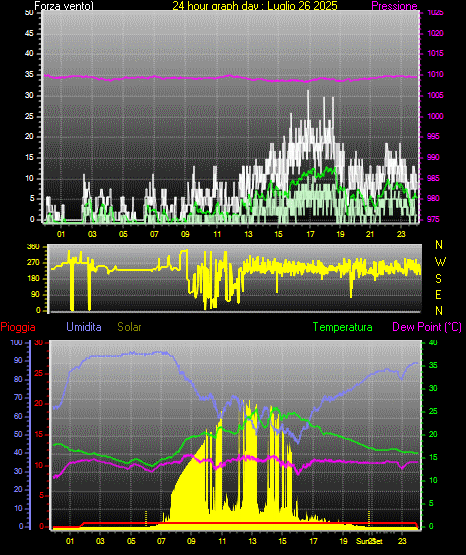Viewport: 466px width, 555px height.
Task: Select hour 09 under the wind force graph
Action: (185, 234)
